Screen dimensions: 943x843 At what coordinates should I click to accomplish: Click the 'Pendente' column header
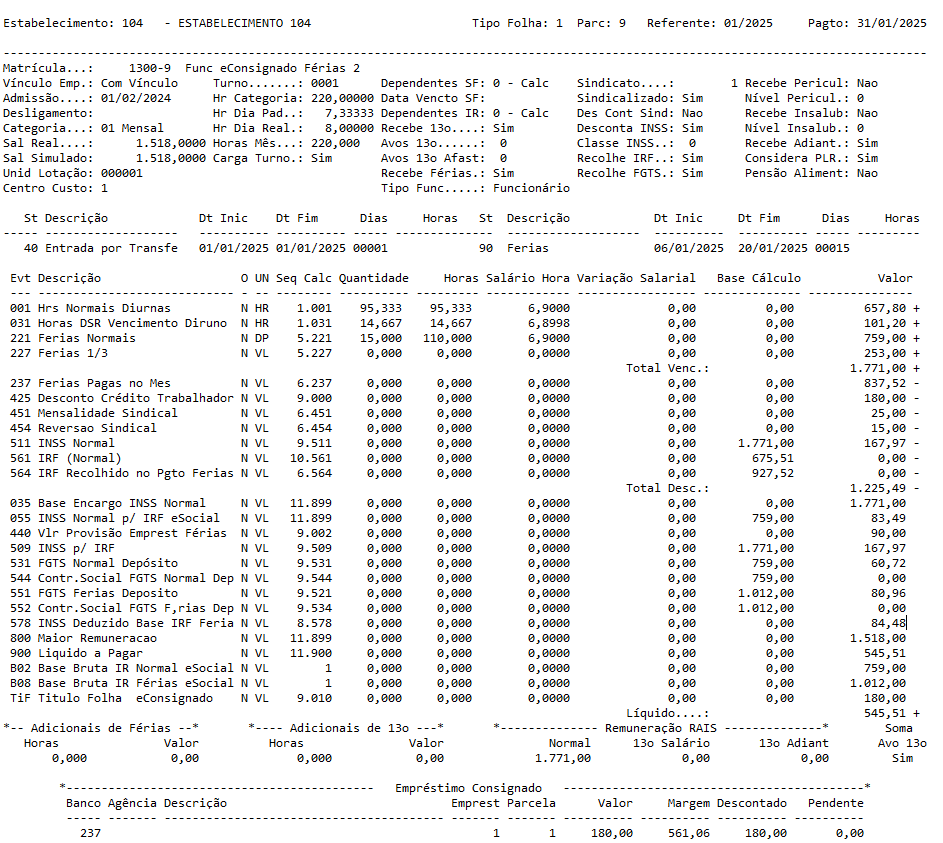(835, 805)
